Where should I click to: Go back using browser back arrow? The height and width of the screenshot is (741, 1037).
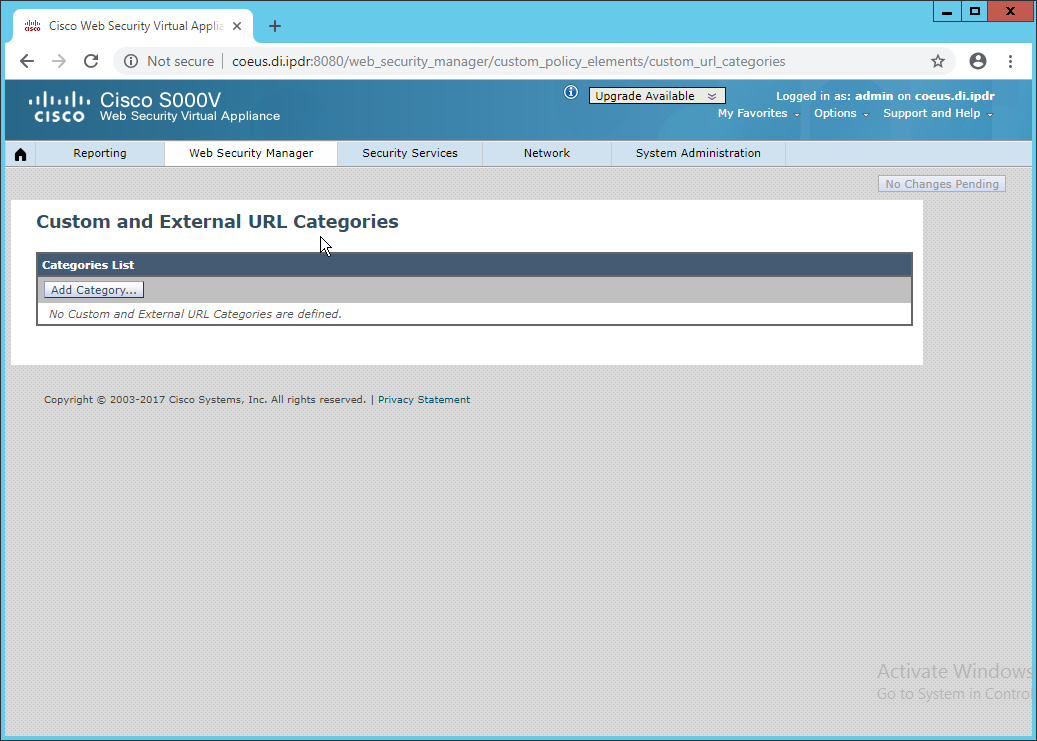tap(27, 62)
